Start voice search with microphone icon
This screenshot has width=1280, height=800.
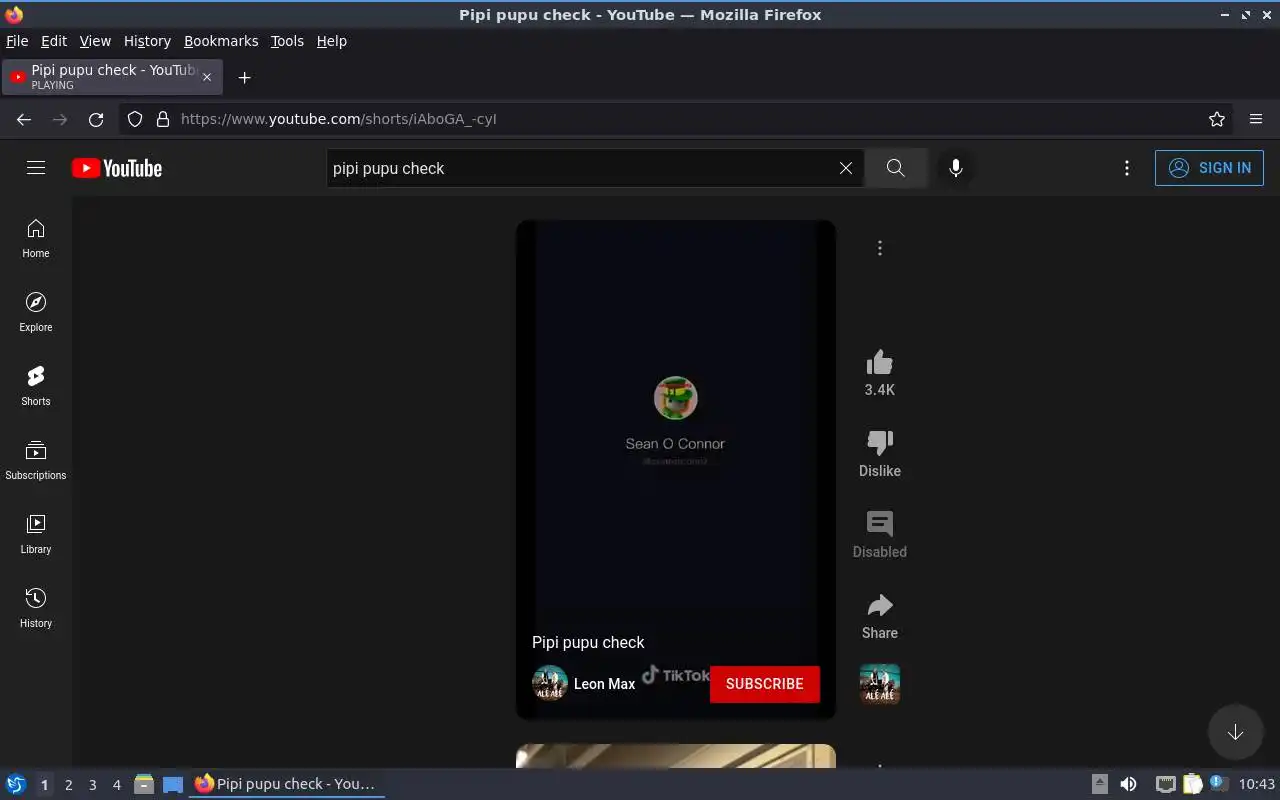coord(956,168)
